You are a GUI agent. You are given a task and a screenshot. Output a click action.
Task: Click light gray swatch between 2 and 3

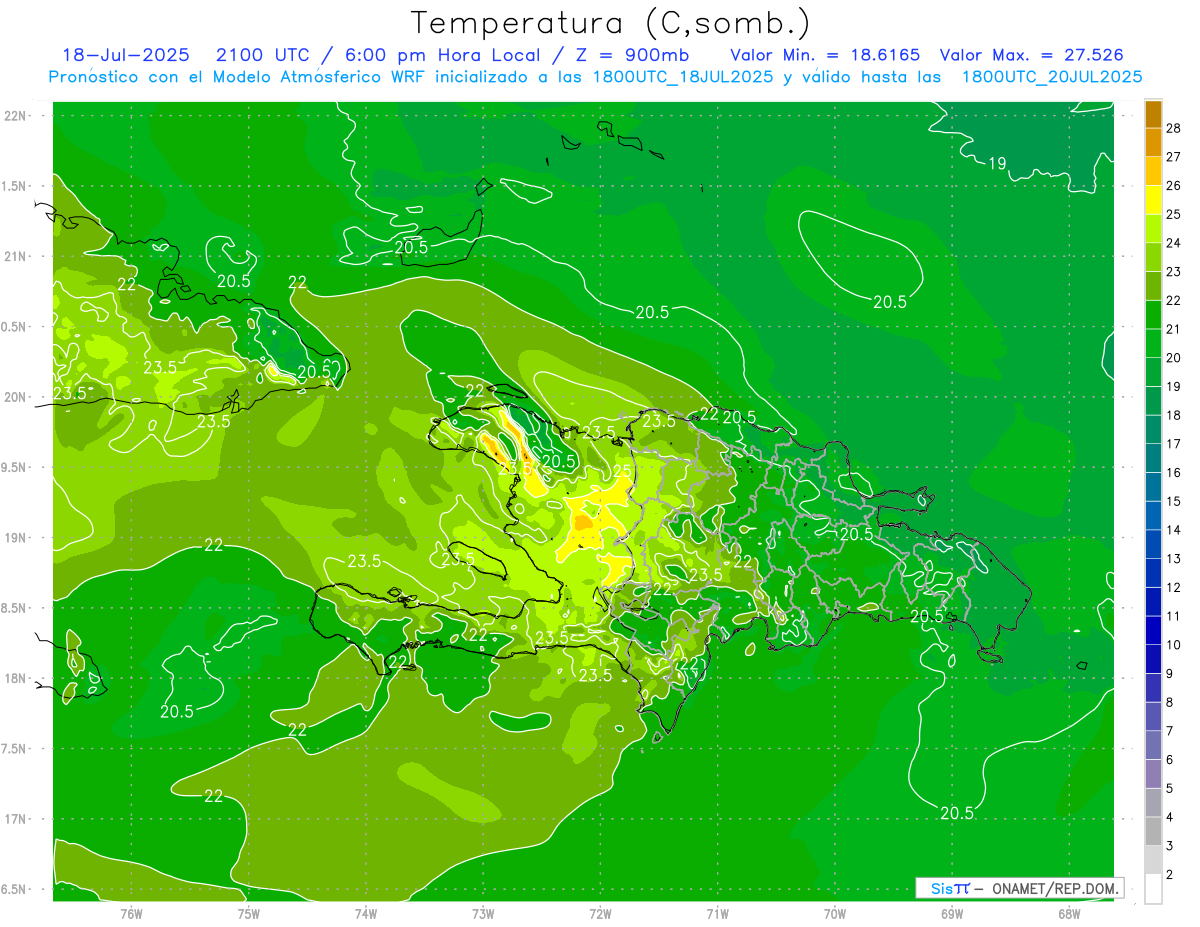point(1153,860)
